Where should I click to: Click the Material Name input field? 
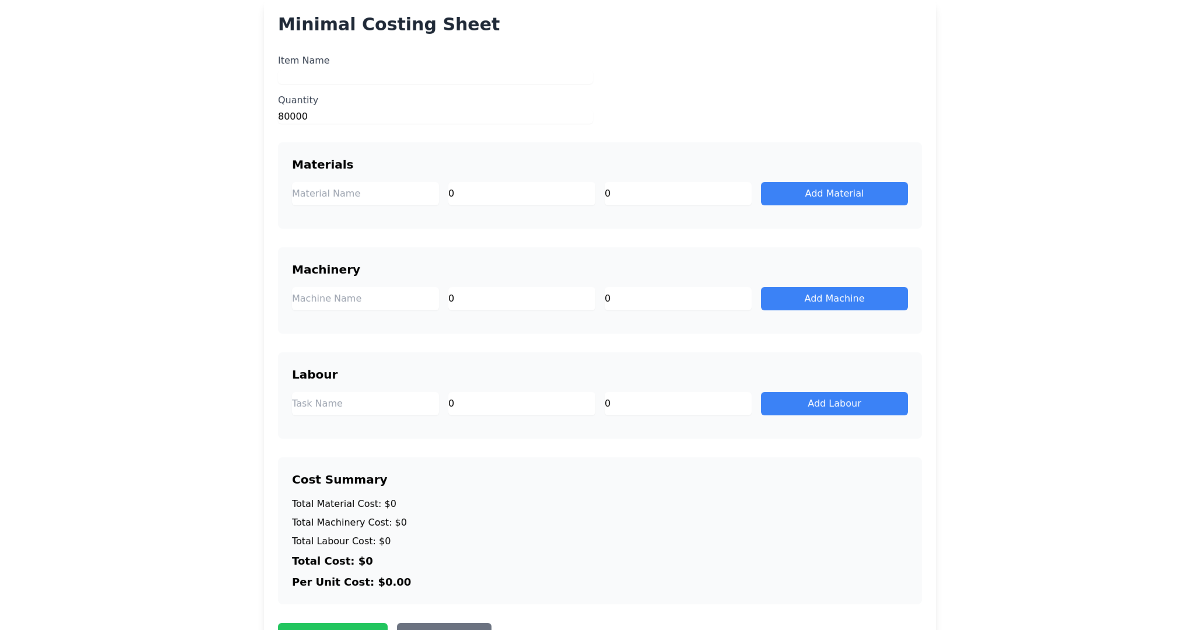tap(363, 193)
